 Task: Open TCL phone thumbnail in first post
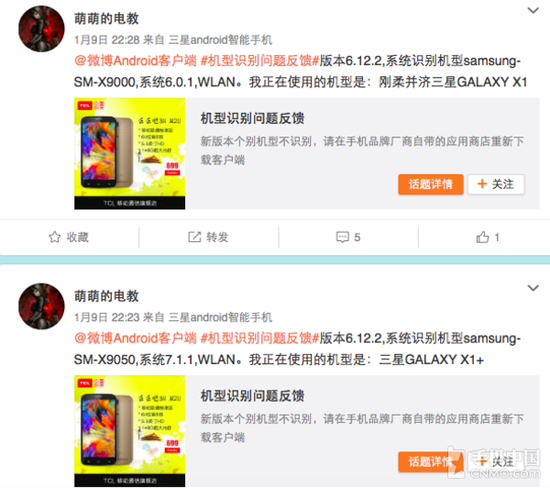tap(130, 153)
